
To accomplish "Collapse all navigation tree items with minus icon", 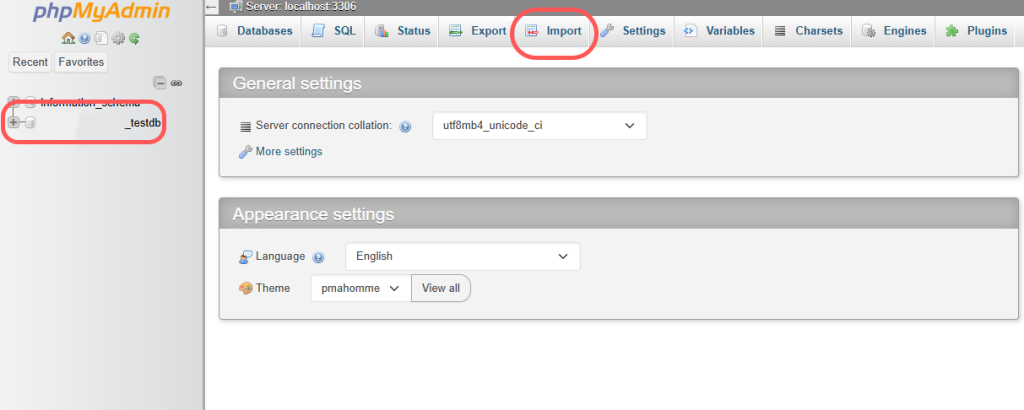I will pos(160,83).
